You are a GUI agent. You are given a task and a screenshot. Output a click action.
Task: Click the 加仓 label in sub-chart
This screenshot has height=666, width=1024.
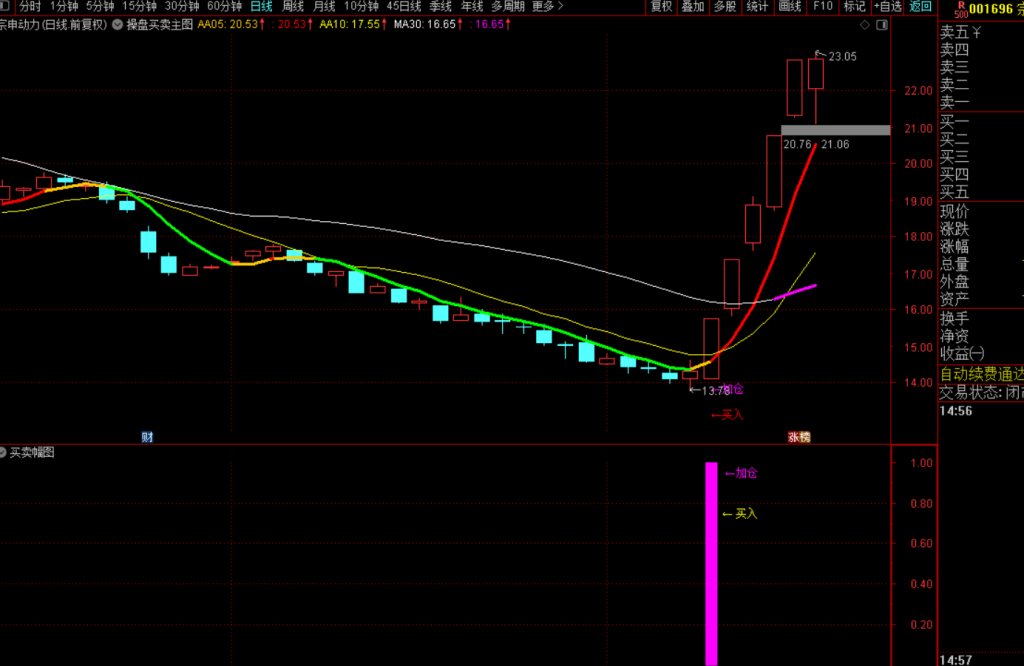[741, 473]
